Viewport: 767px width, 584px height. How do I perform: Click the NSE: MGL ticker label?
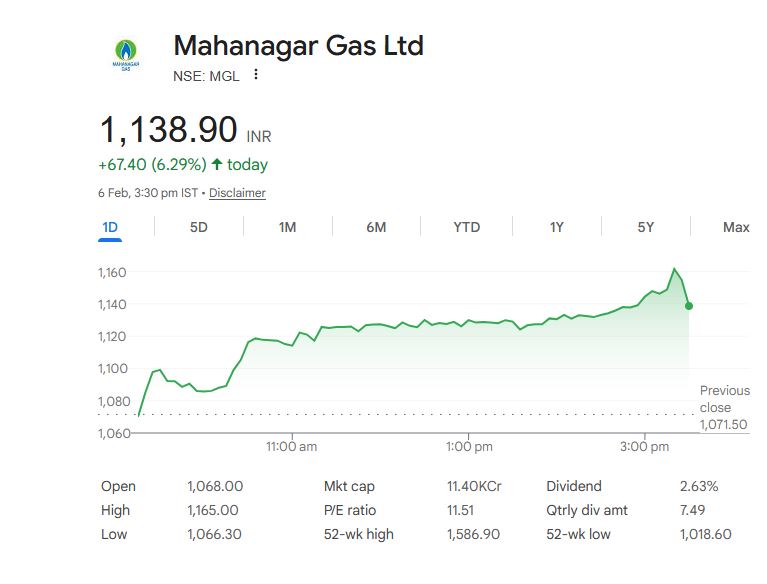206,75
